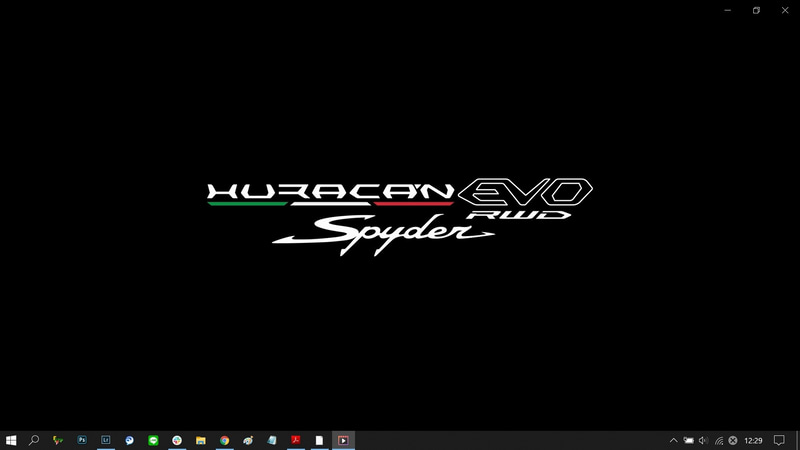Open the blank white document taskbar icon
The image size is (800, 450).
pyautogui.click(x=319, y=440)
